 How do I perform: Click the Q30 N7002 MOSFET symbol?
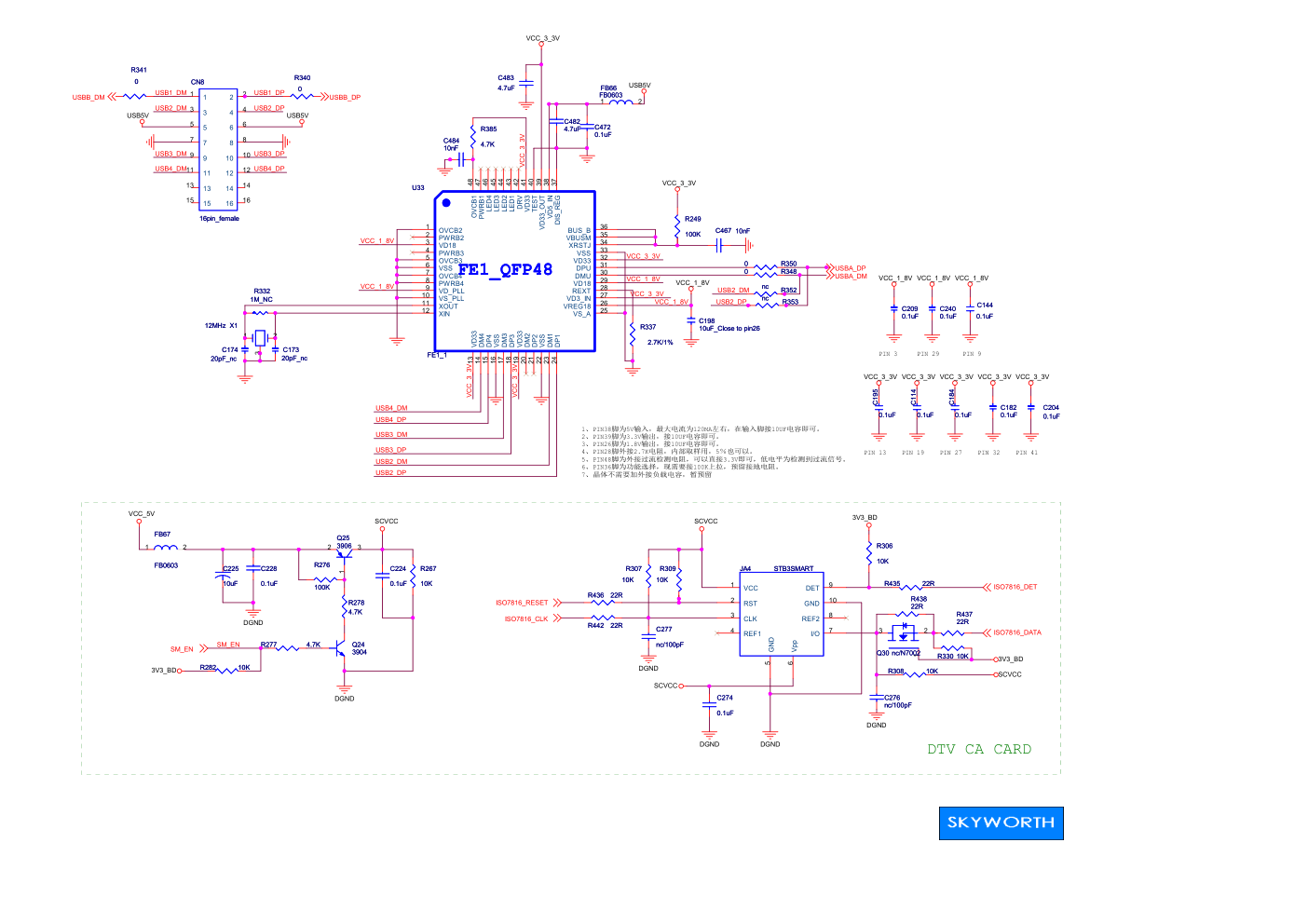902,633
